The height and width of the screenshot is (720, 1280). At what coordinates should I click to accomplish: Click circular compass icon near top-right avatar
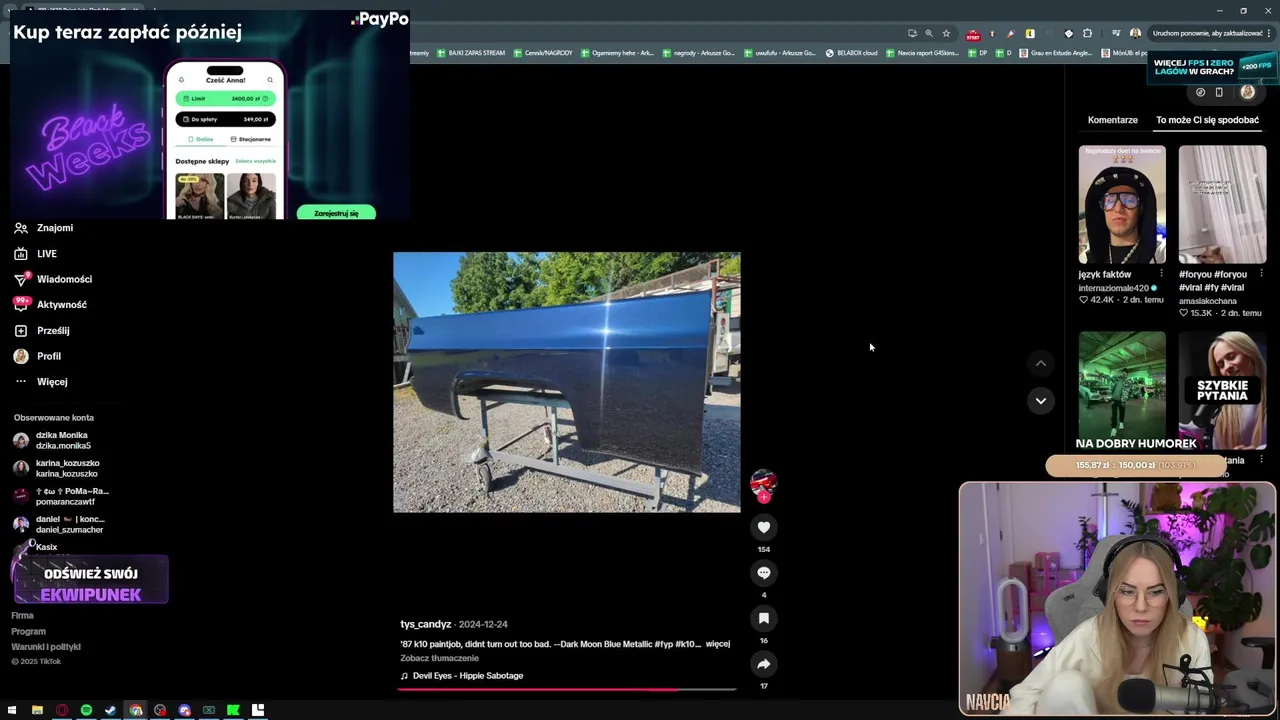point(1200,92)
